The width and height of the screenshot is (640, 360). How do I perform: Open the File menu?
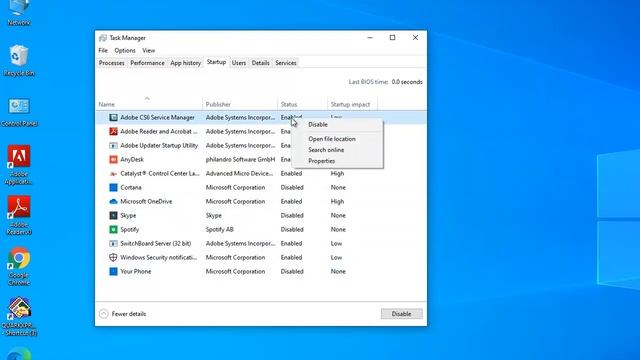103,51
